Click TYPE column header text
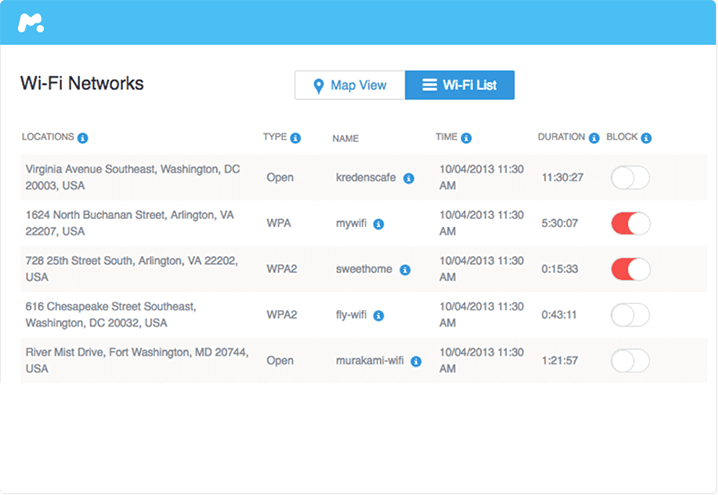 (x=275, y=137)
